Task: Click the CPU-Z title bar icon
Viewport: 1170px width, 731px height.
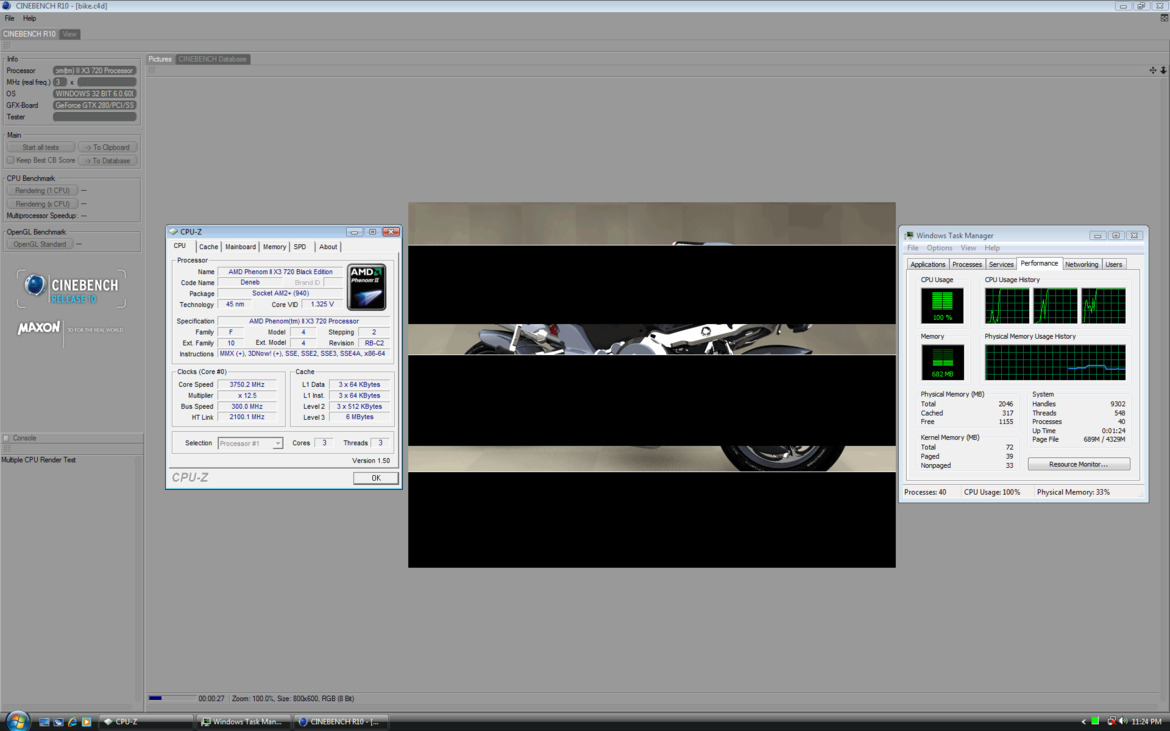Action: tap(174, 232)
